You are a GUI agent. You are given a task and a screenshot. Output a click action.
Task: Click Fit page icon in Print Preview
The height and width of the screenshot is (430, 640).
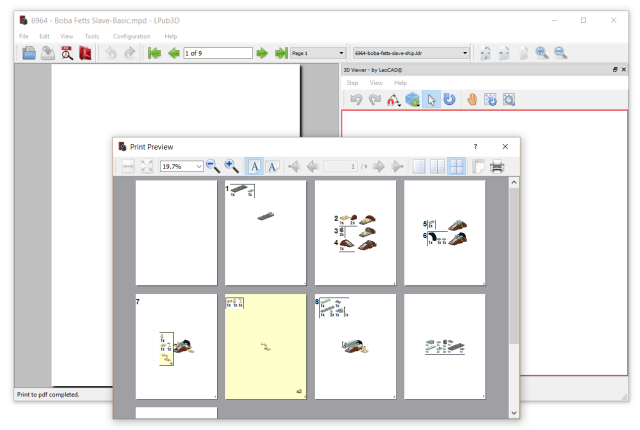[x=147, y=166]
